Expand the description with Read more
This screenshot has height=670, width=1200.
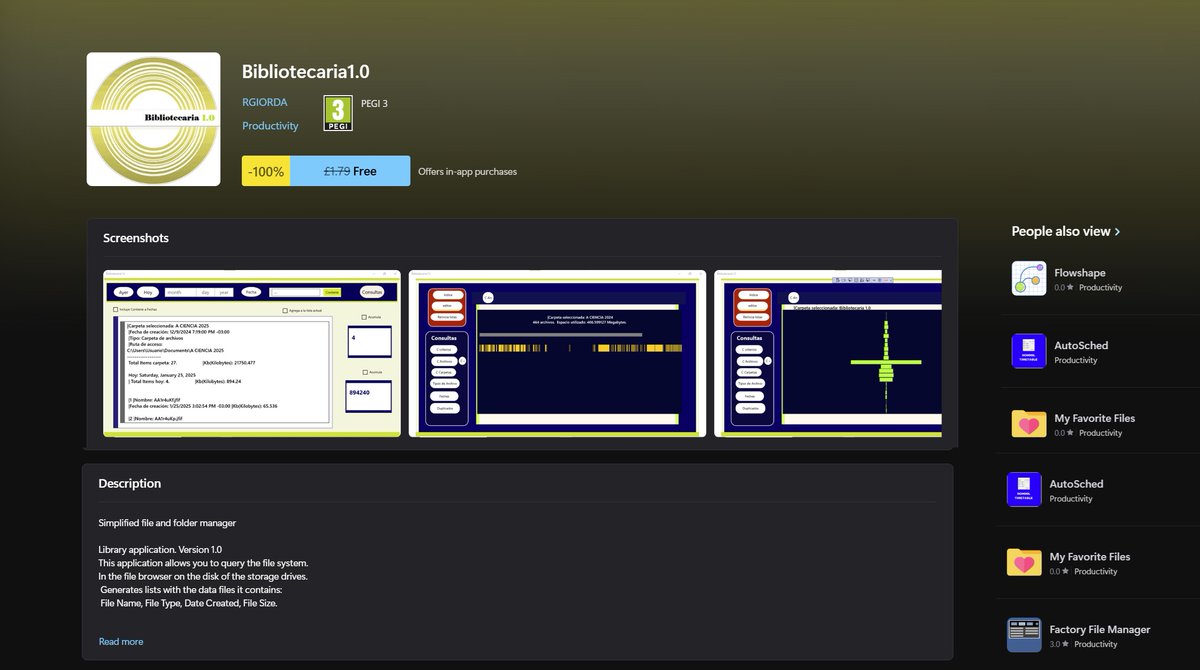(121, 641)
